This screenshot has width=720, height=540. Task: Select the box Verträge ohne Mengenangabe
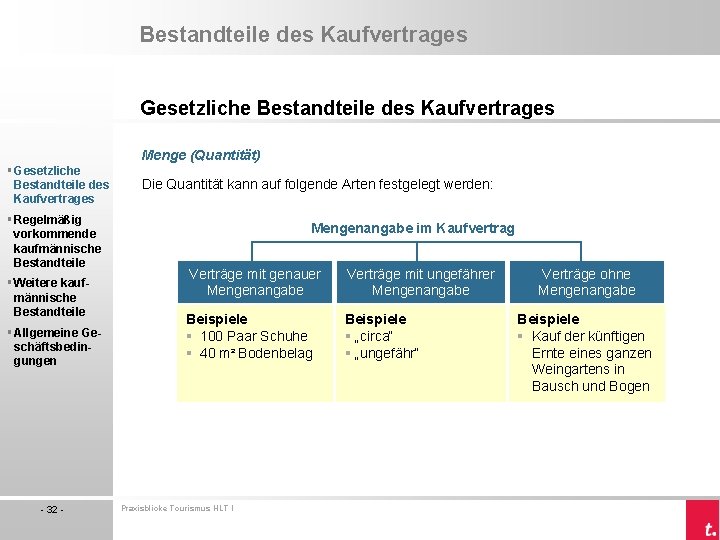587,282
